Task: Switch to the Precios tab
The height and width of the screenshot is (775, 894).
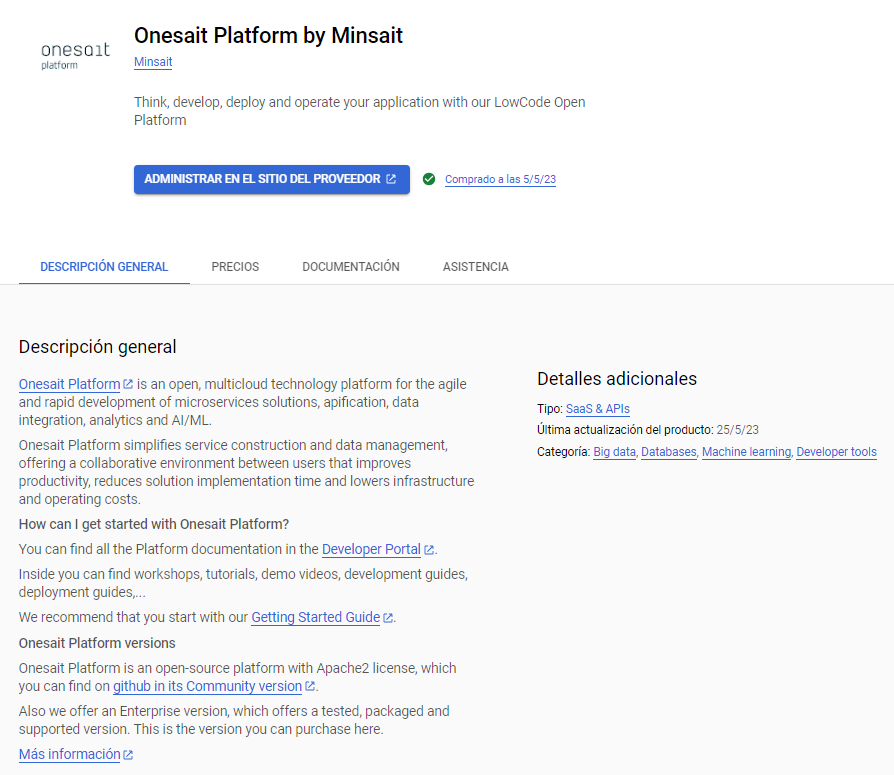Action: point(235,266)
